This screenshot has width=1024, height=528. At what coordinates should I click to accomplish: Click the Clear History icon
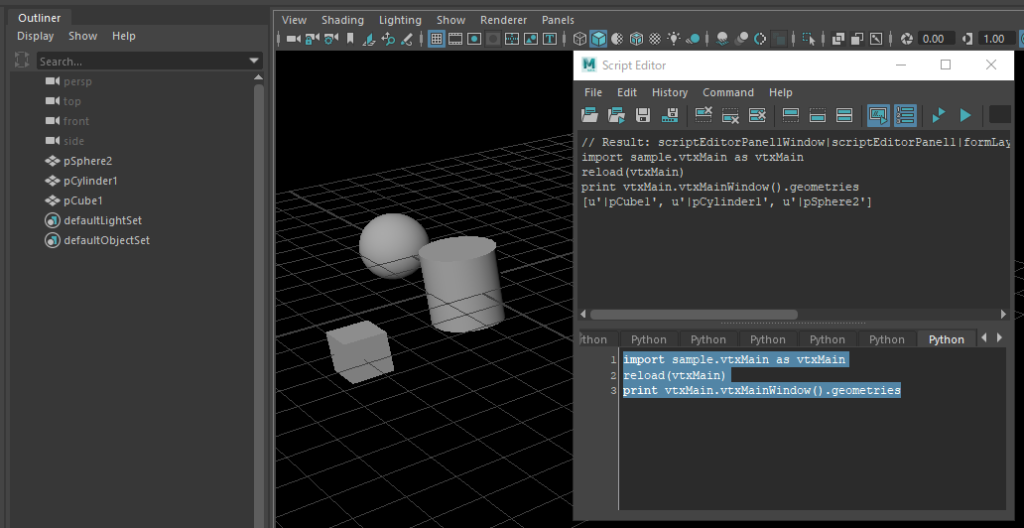(x=703, y=116)
